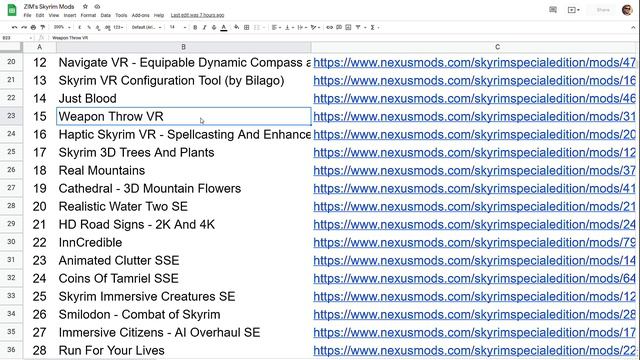Open the font family dropdown
Viewport: 640px width, 360px height.
click(x=146, y=27)
